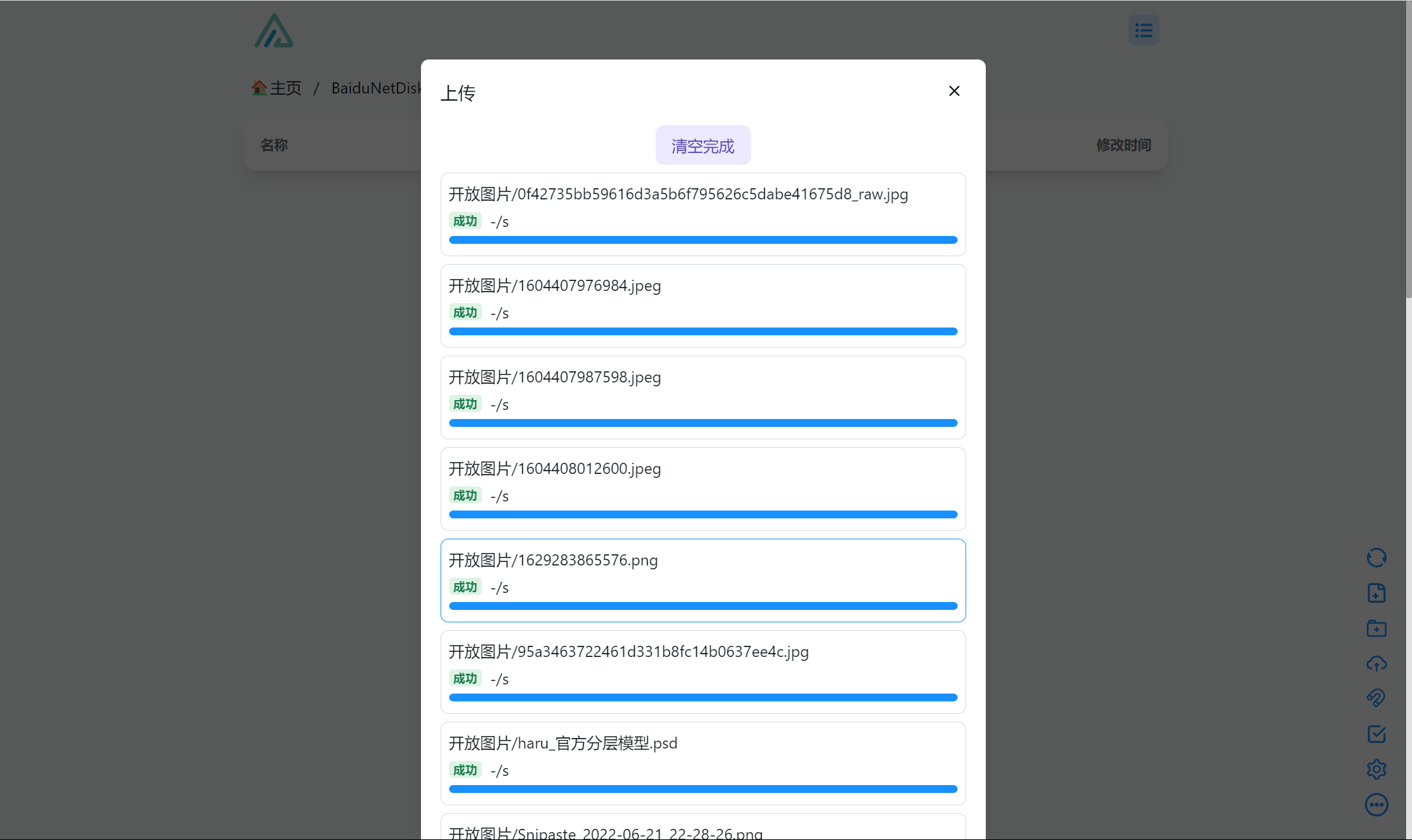
Task: Click progress bar of 1604407987598.jpeg
Action: [703, 423]
